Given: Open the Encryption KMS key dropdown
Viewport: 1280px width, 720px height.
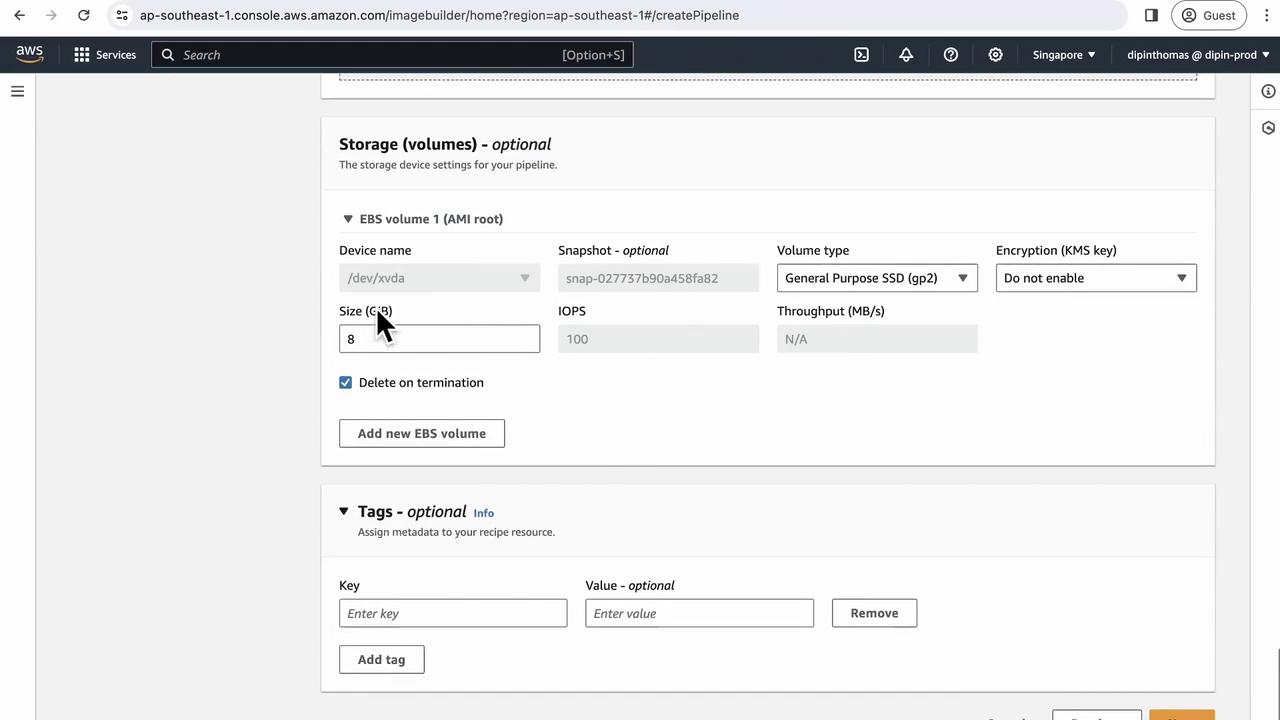Looking at the screenshot, I should click(x=1095, y=278).
